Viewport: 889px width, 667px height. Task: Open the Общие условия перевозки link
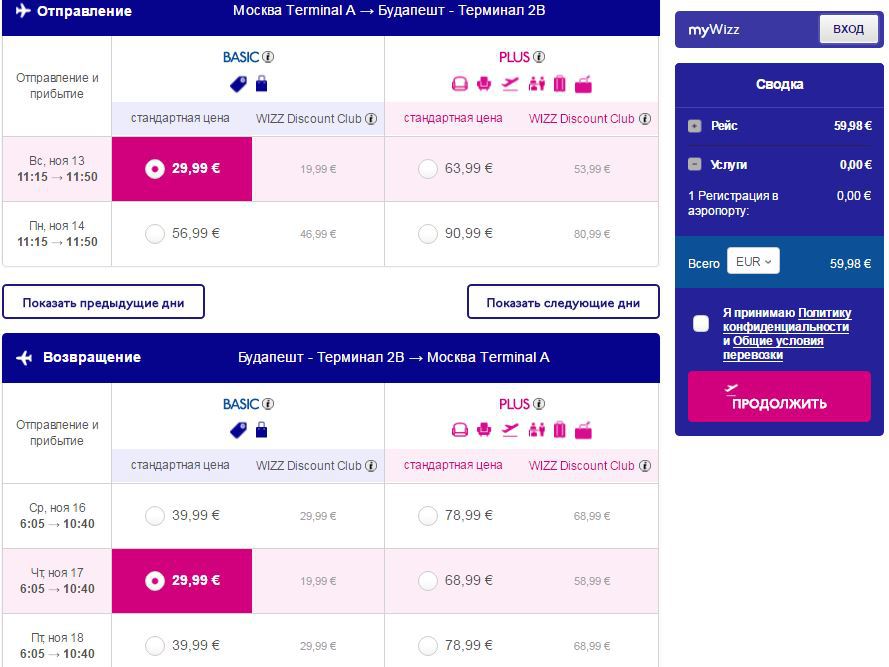[x=773, y=348]
